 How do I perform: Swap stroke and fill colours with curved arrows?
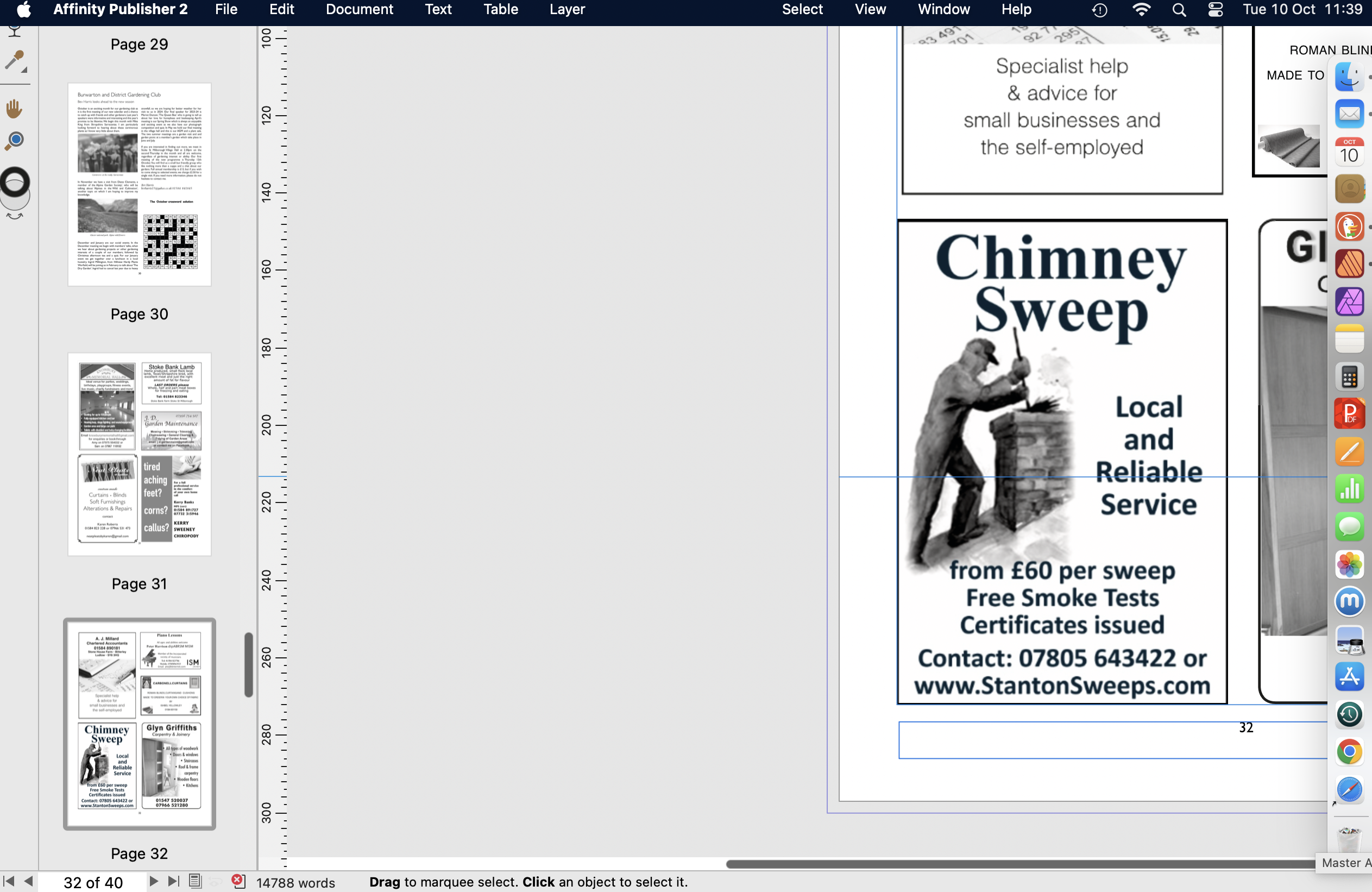point(15,216)
